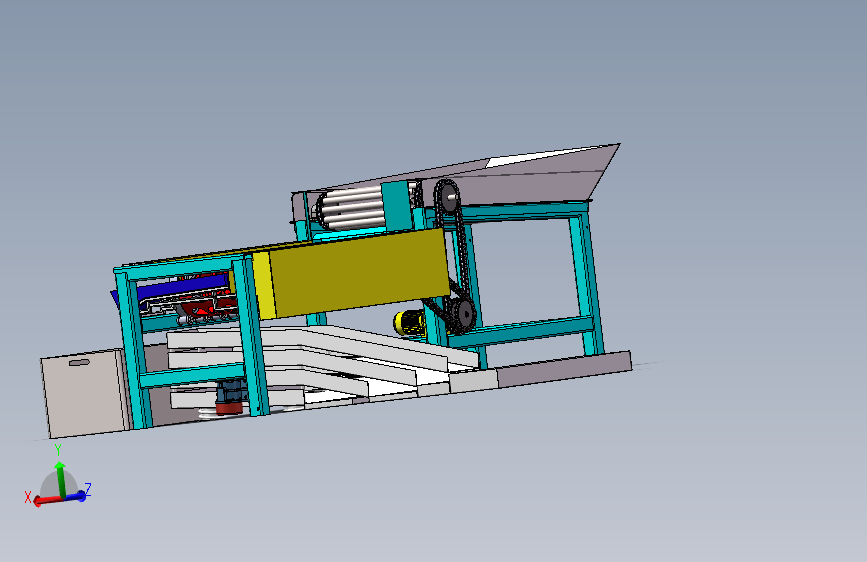Select the small yellow electric motor
Screen dimensions: 867x562
pos(409,322)
